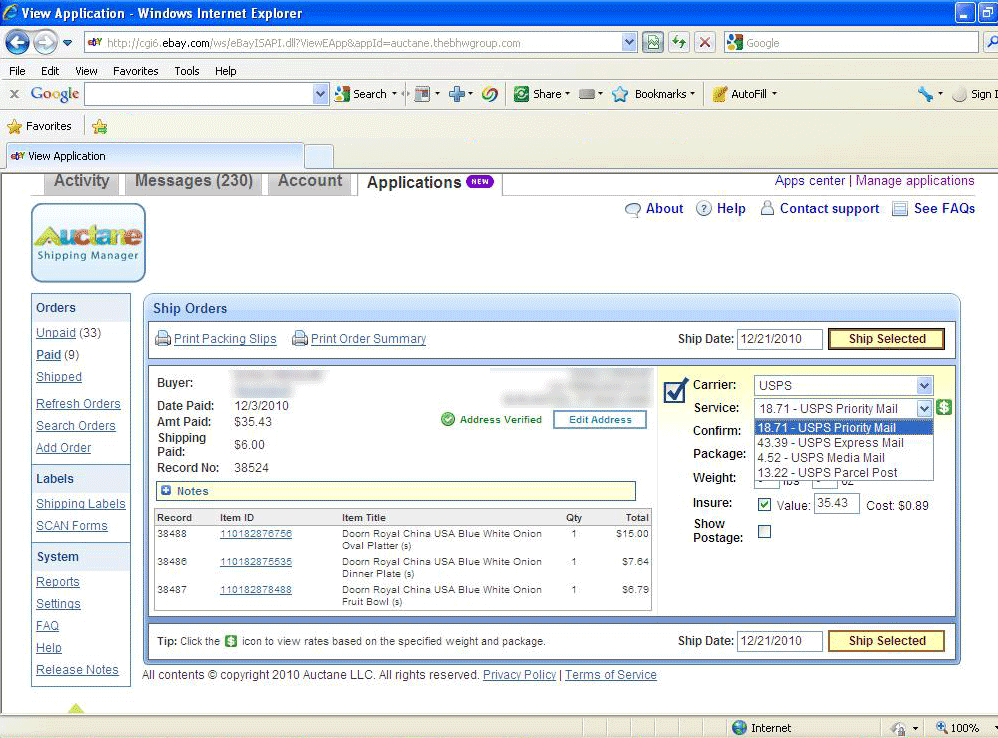Enable the Show Postage checkbox
The height and width of the screenshot is (738, 998).
pos(764,531)
